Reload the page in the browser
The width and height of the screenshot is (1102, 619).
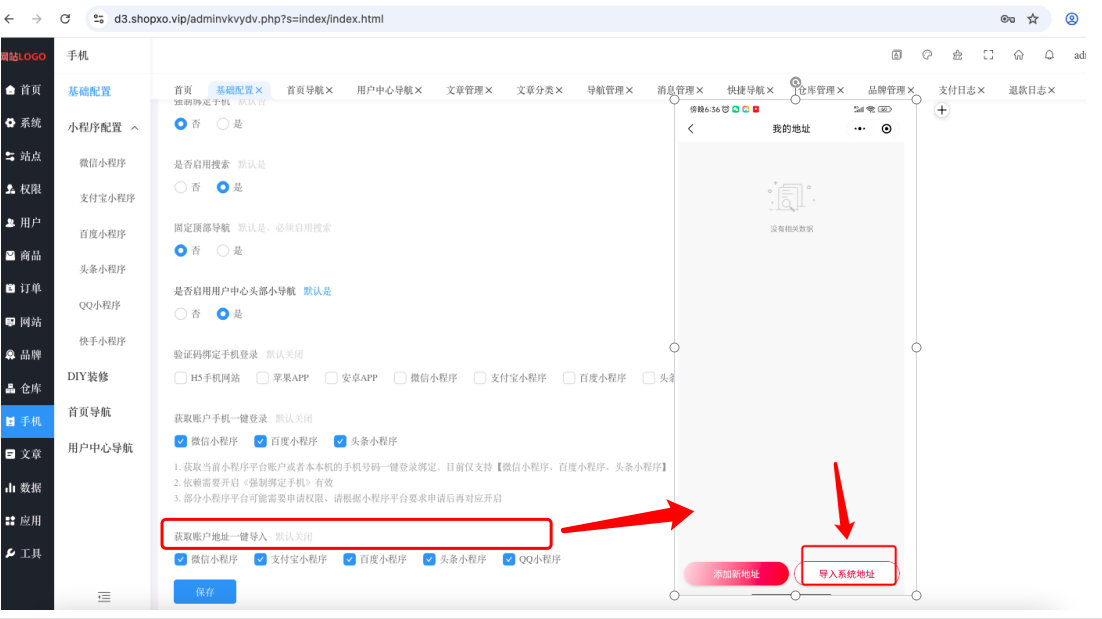pos(65,19)
